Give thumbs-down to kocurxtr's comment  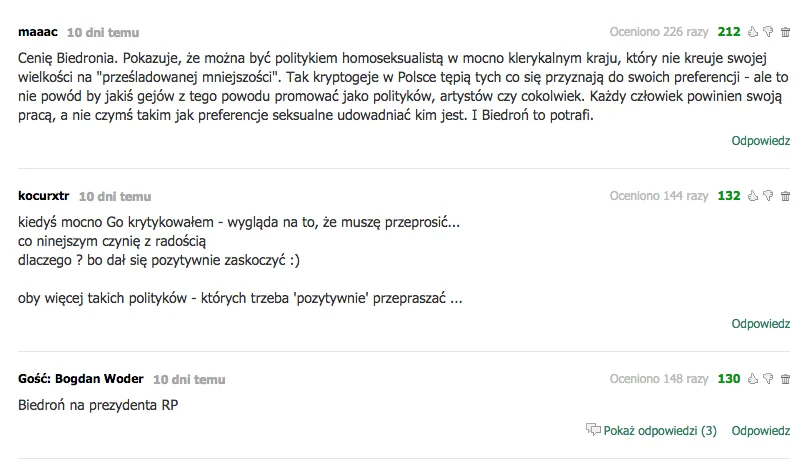[768, 196]
